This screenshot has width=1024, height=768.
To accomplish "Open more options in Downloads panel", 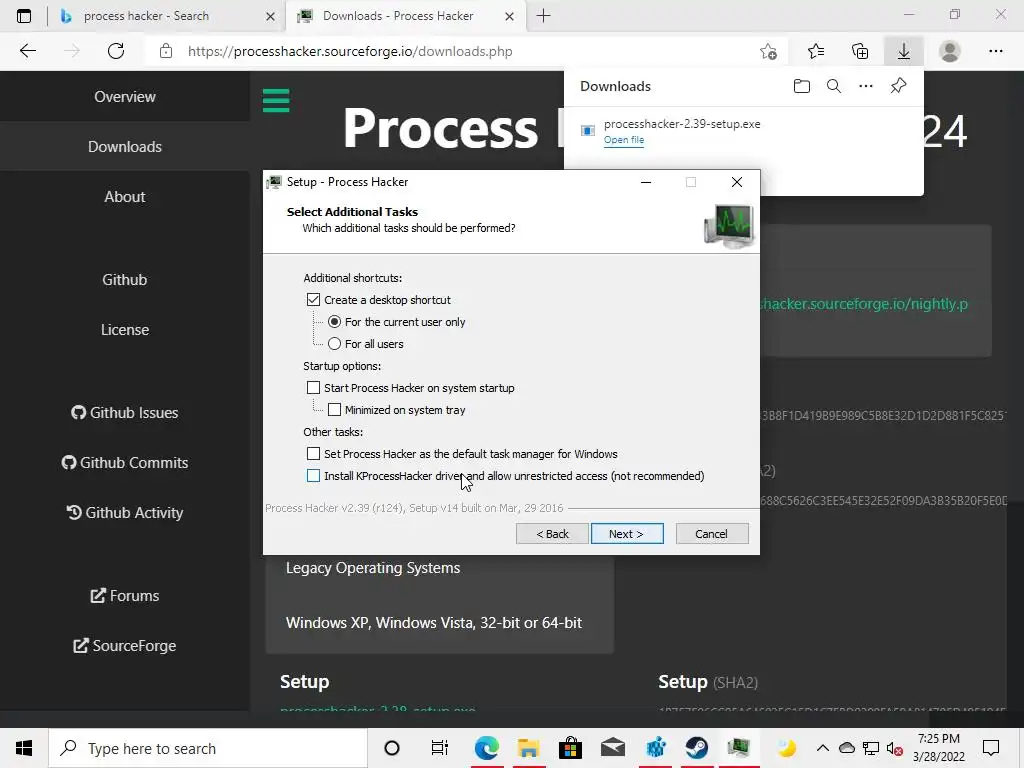I will click(866, 86).
